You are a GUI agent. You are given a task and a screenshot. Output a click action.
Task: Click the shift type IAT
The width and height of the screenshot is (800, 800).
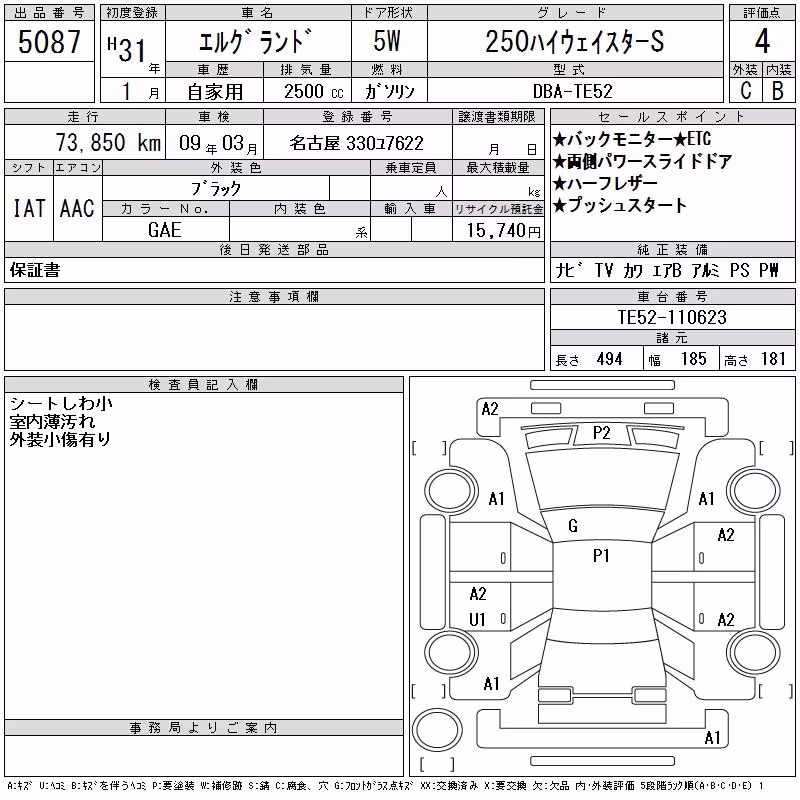click(x=29, y=208)
